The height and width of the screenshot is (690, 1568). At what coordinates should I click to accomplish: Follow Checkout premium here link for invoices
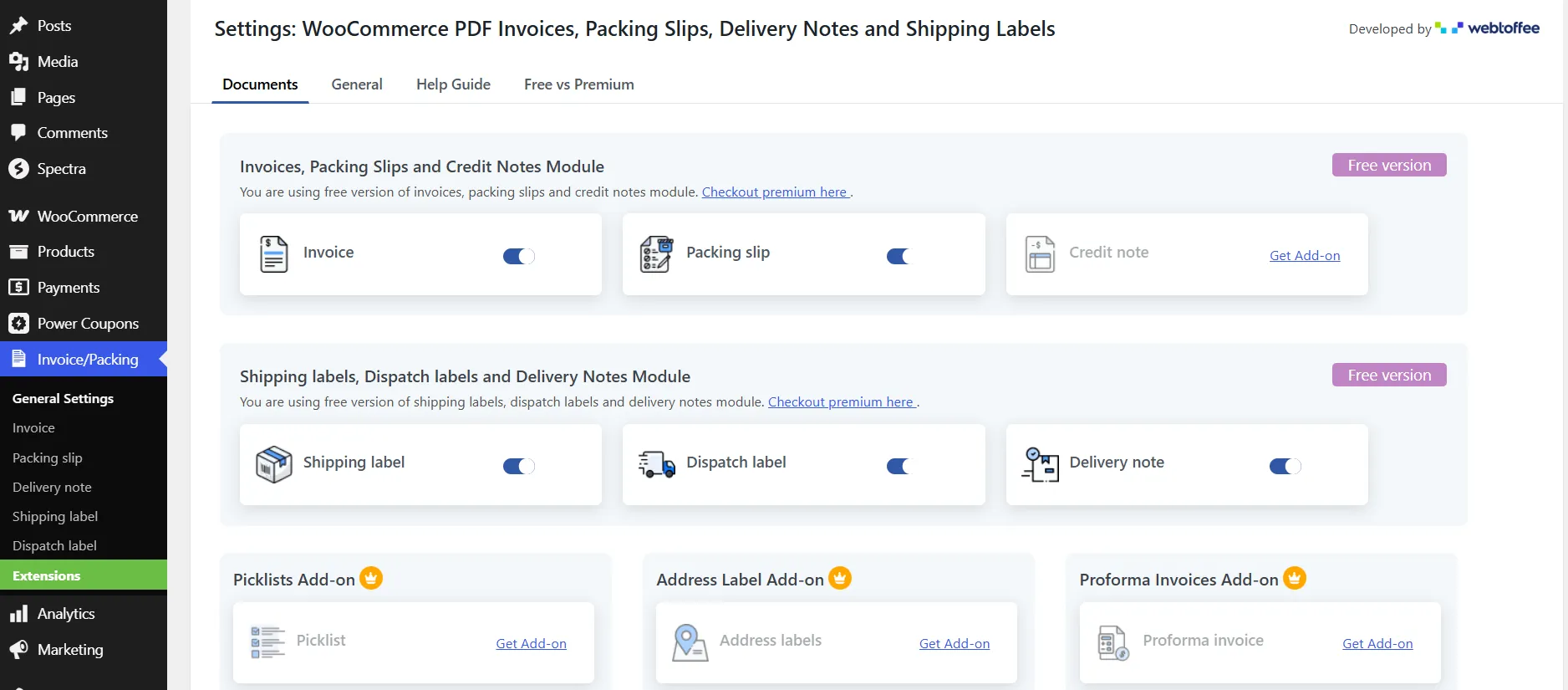[x=776, y=192]
